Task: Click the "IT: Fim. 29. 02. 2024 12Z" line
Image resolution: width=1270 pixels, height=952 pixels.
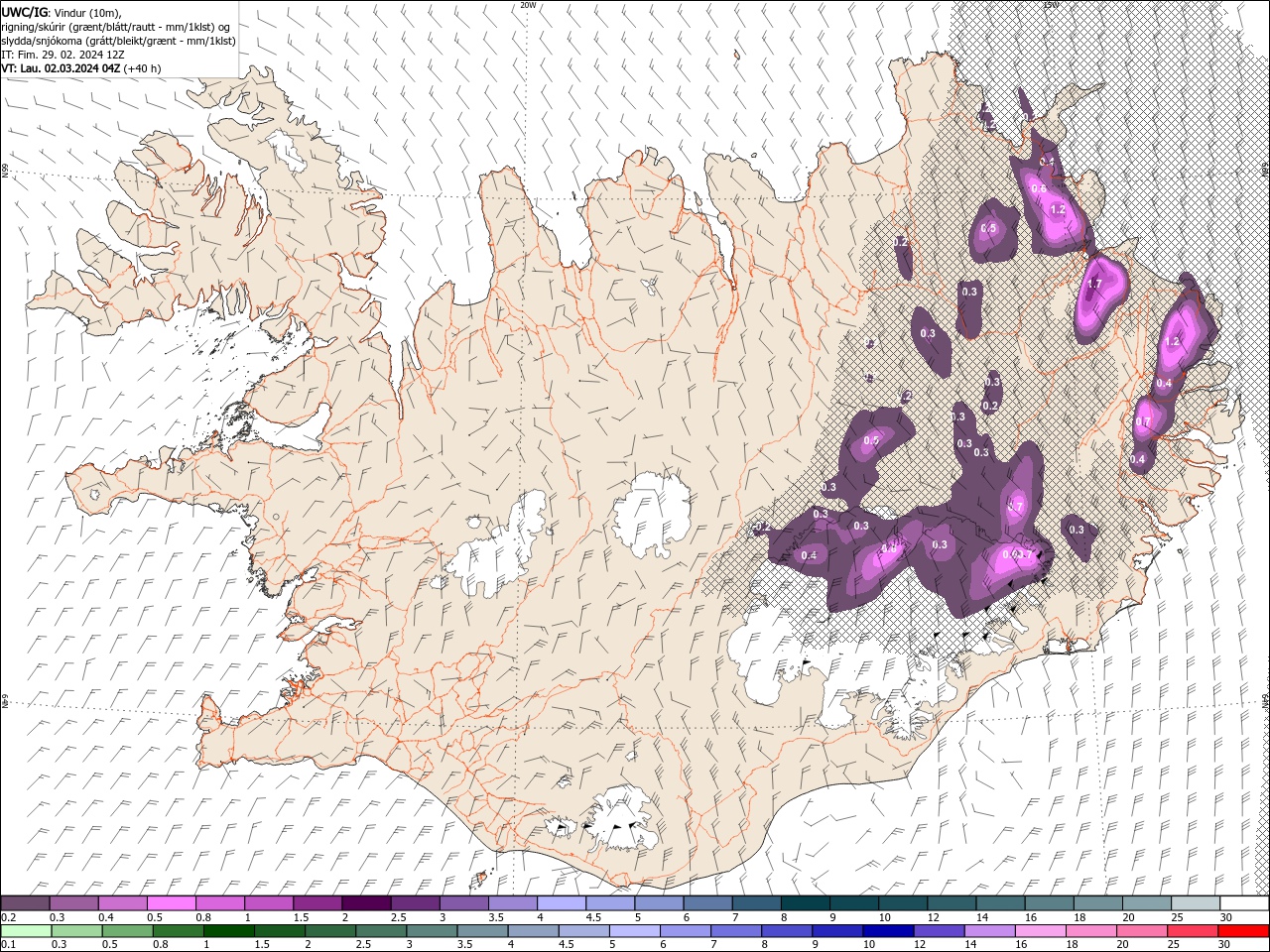Action: (x=64, y=55)
